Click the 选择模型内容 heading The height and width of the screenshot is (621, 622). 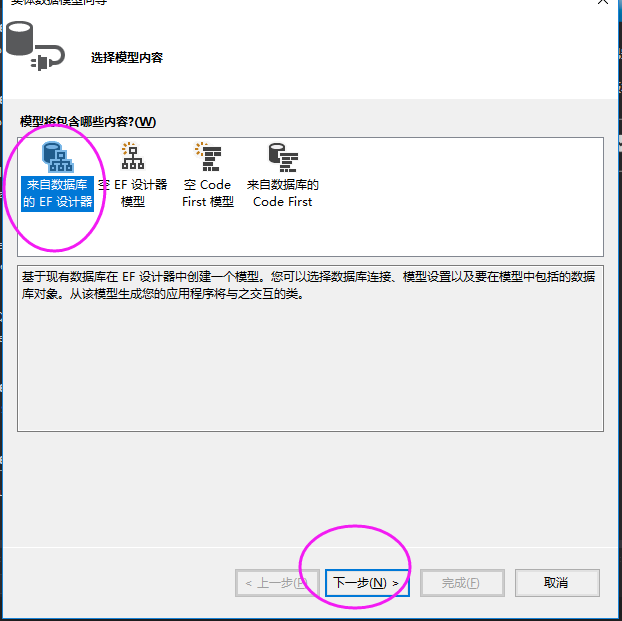[127, 58]
